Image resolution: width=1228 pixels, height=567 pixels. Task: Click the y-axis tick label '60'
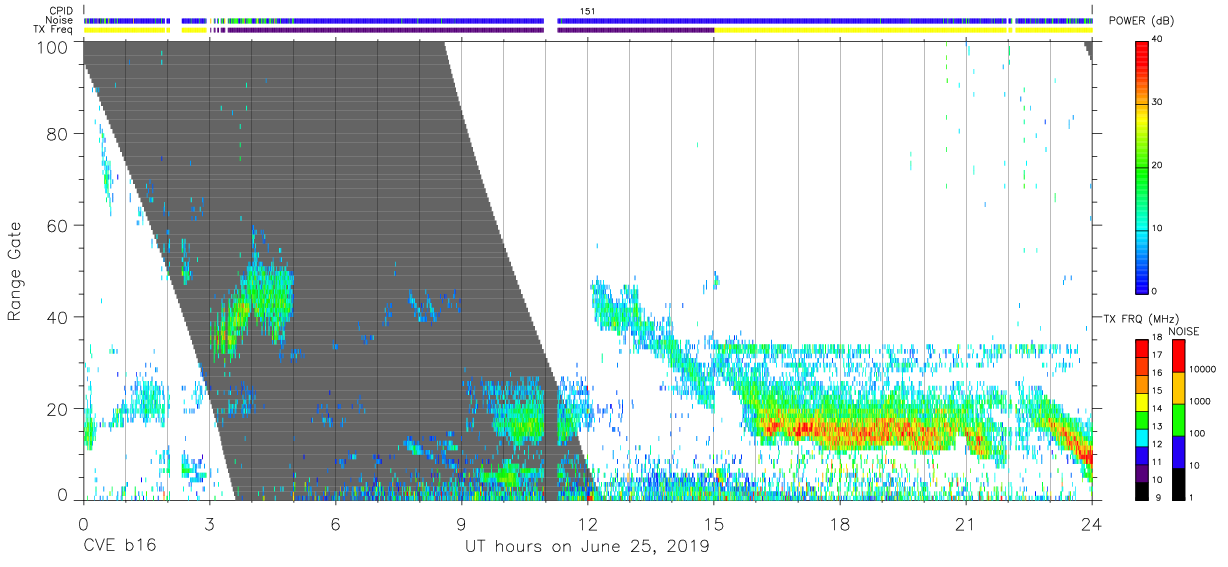coord(59,226)
